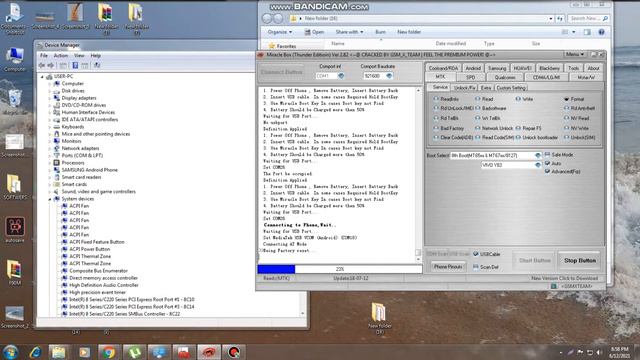640x360 pixels.
Task: Click New folder button in Explorer toolbar
Action: pos(409,32)
